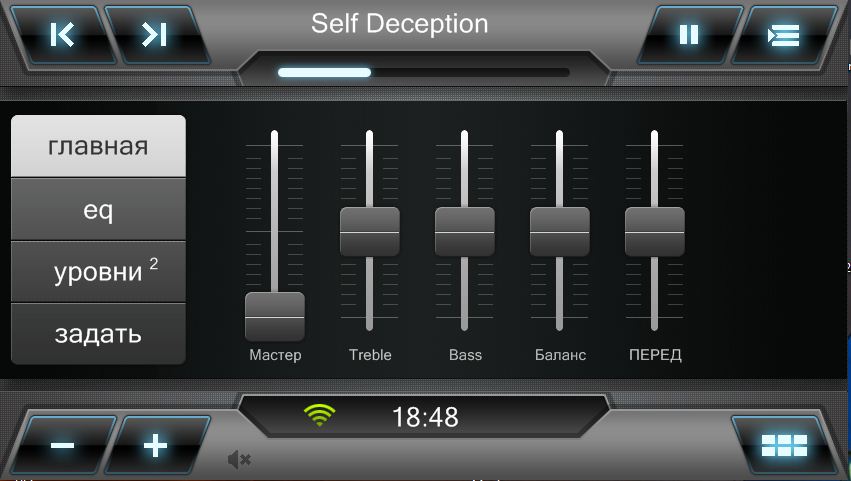
Task: Click the green Wi-Fi status icon
Action: point(319,415)
